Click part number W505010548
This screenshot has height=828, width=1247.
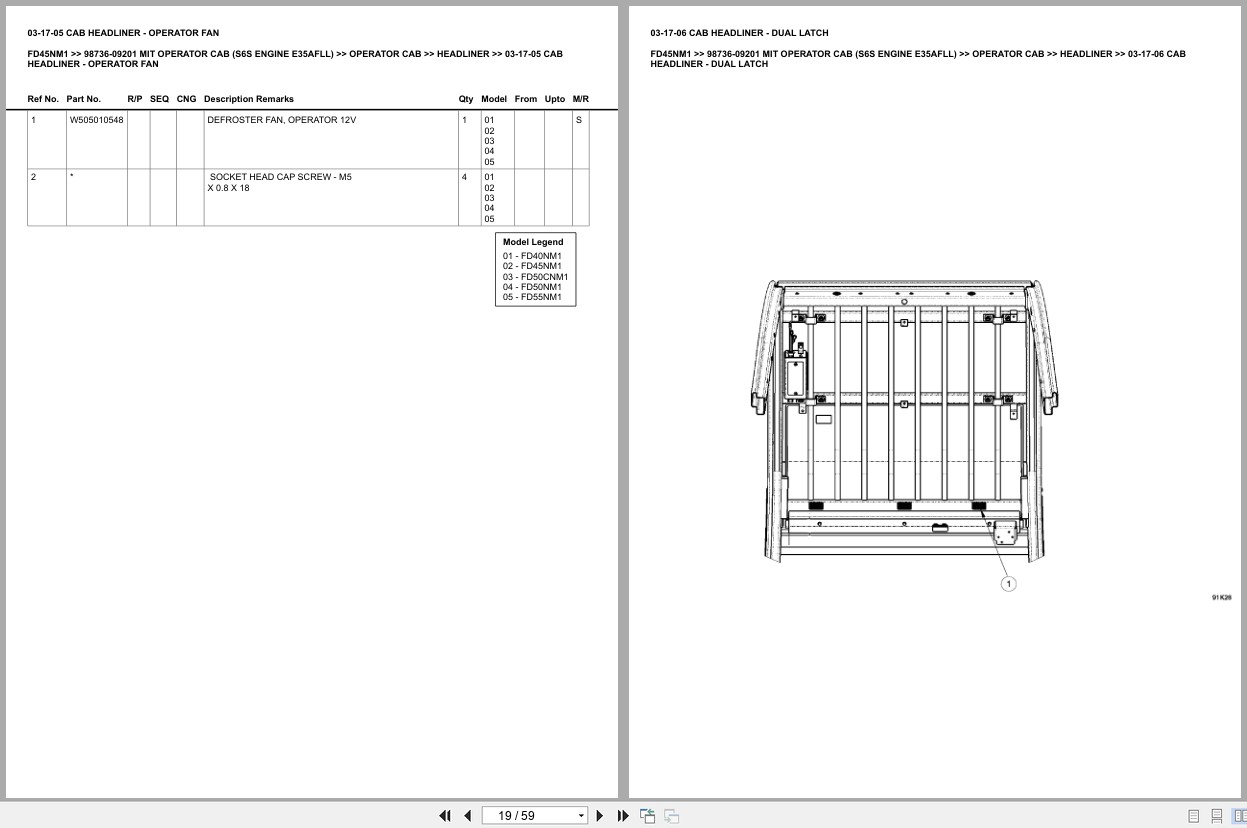[97, 120]
